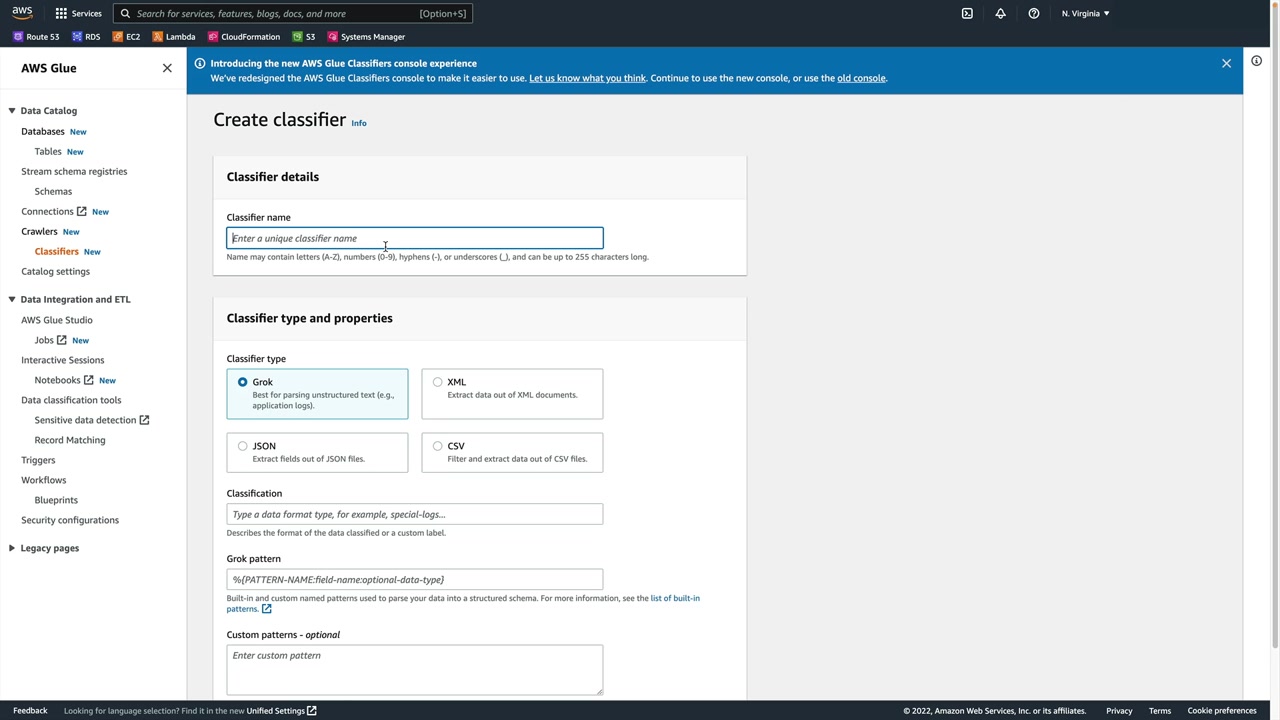1280x720 pixels.
Task: Click the help question mark icon
Action: coord(1034,13)
